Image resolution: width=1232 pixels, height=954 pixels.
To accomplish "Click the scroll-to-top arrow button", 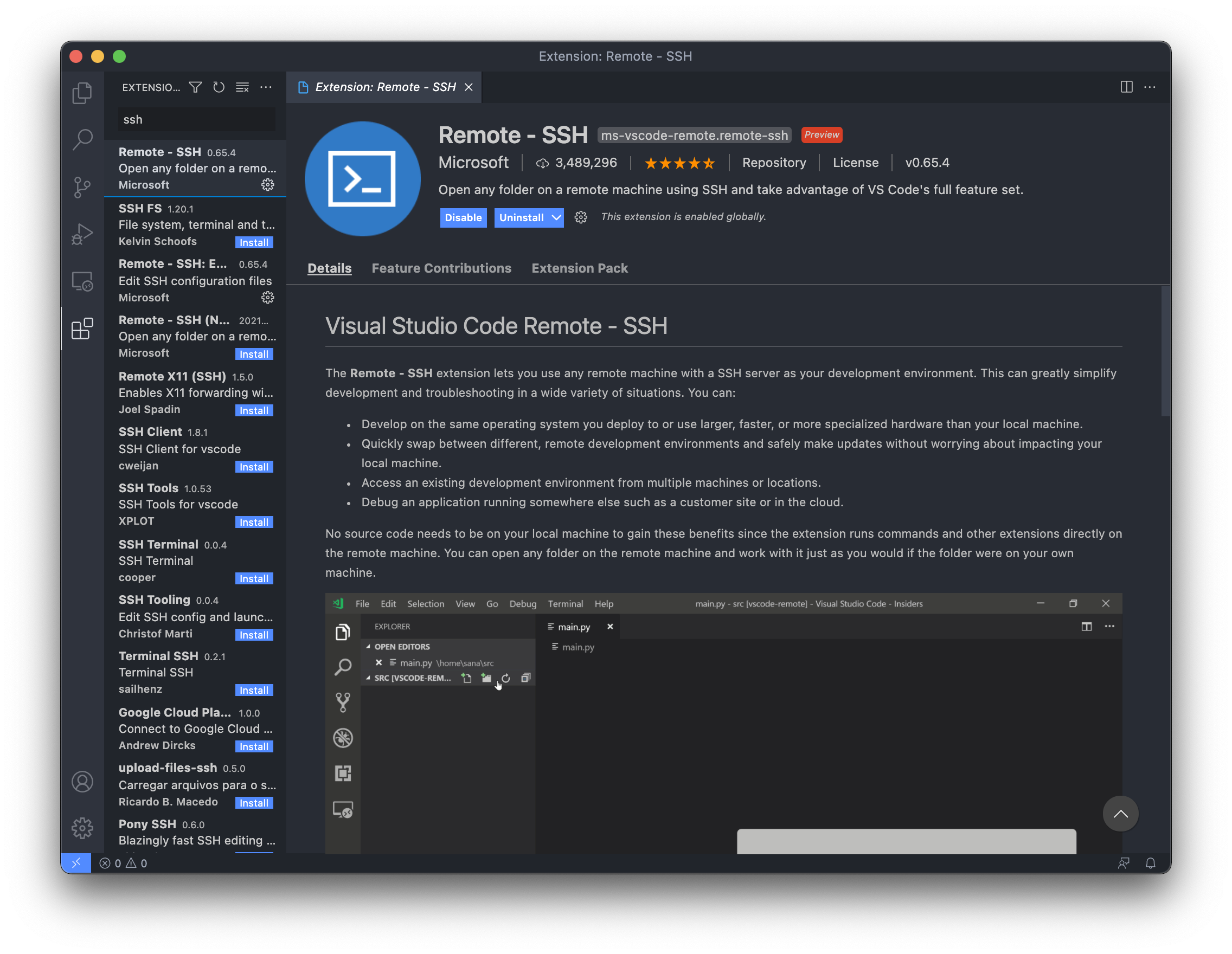I will click(x=1120, y=813).
